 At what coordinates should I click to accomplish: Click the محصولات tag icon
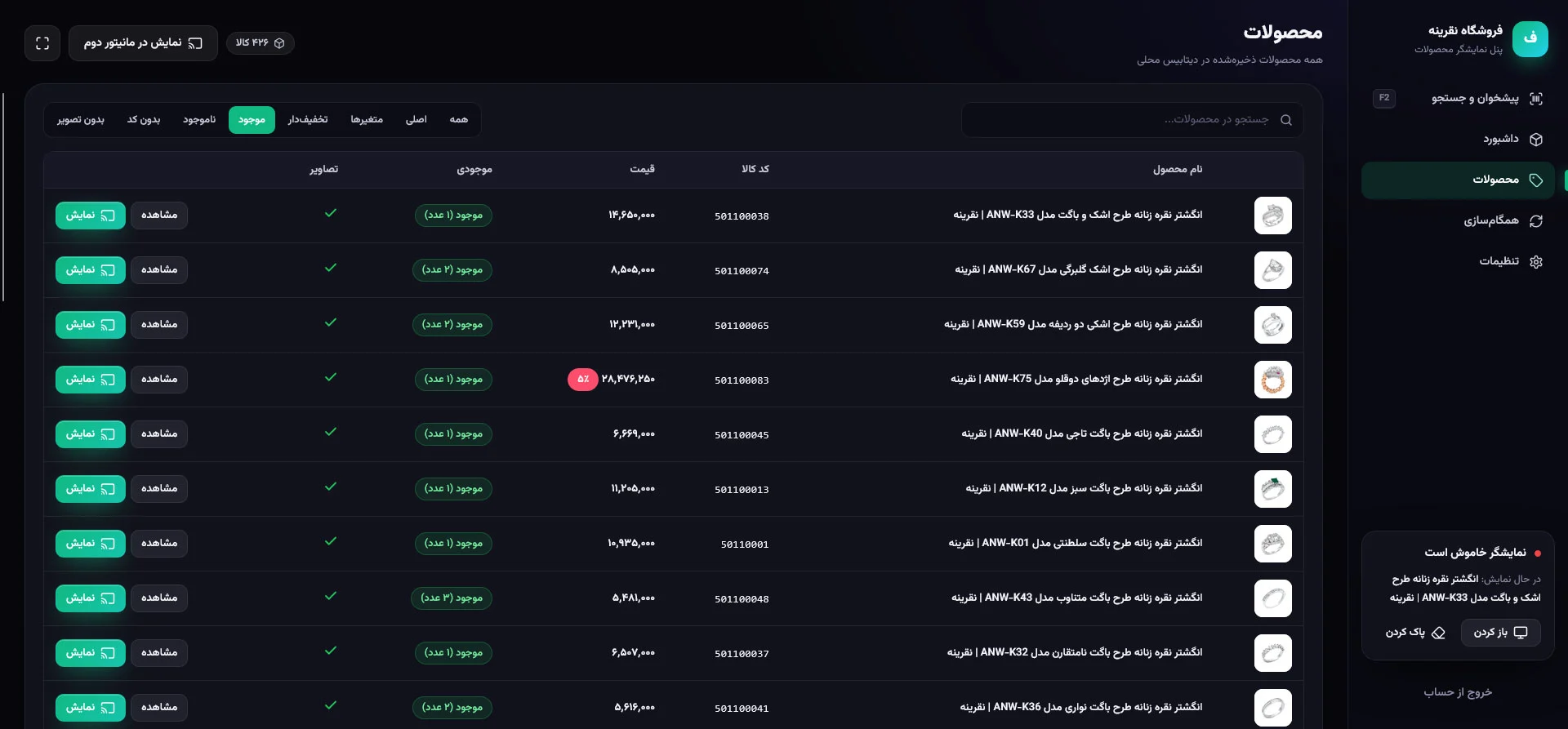(1536, 180)
